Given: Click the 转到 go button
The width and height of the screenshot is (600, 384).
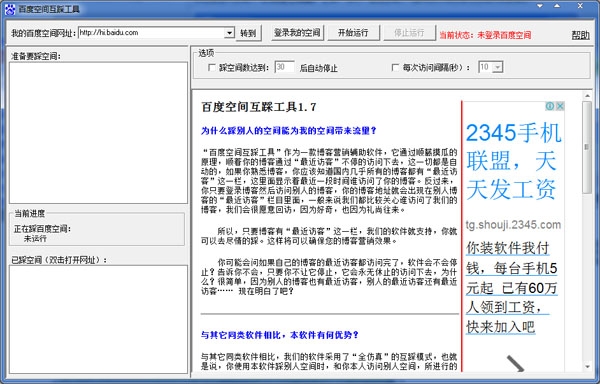Looking at the screenshot, I should coord(248,33).
